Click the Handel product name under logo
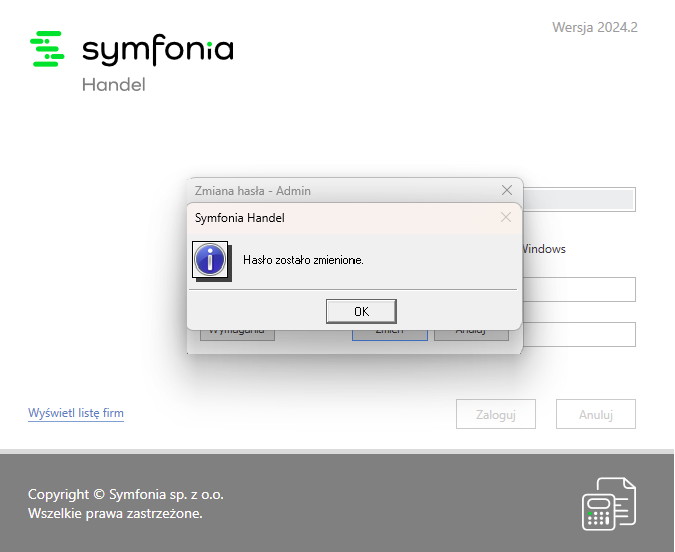The height and width of the screenshot is (552, 675). [x=114, y=84]
